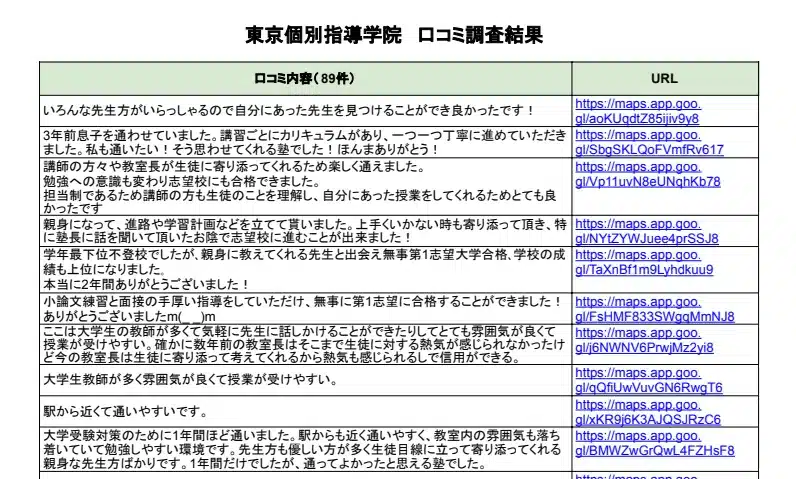Click the review starting 大学受験対策のために1年間
The width and height of the screenshot is (796, 479).
(302, 450)
